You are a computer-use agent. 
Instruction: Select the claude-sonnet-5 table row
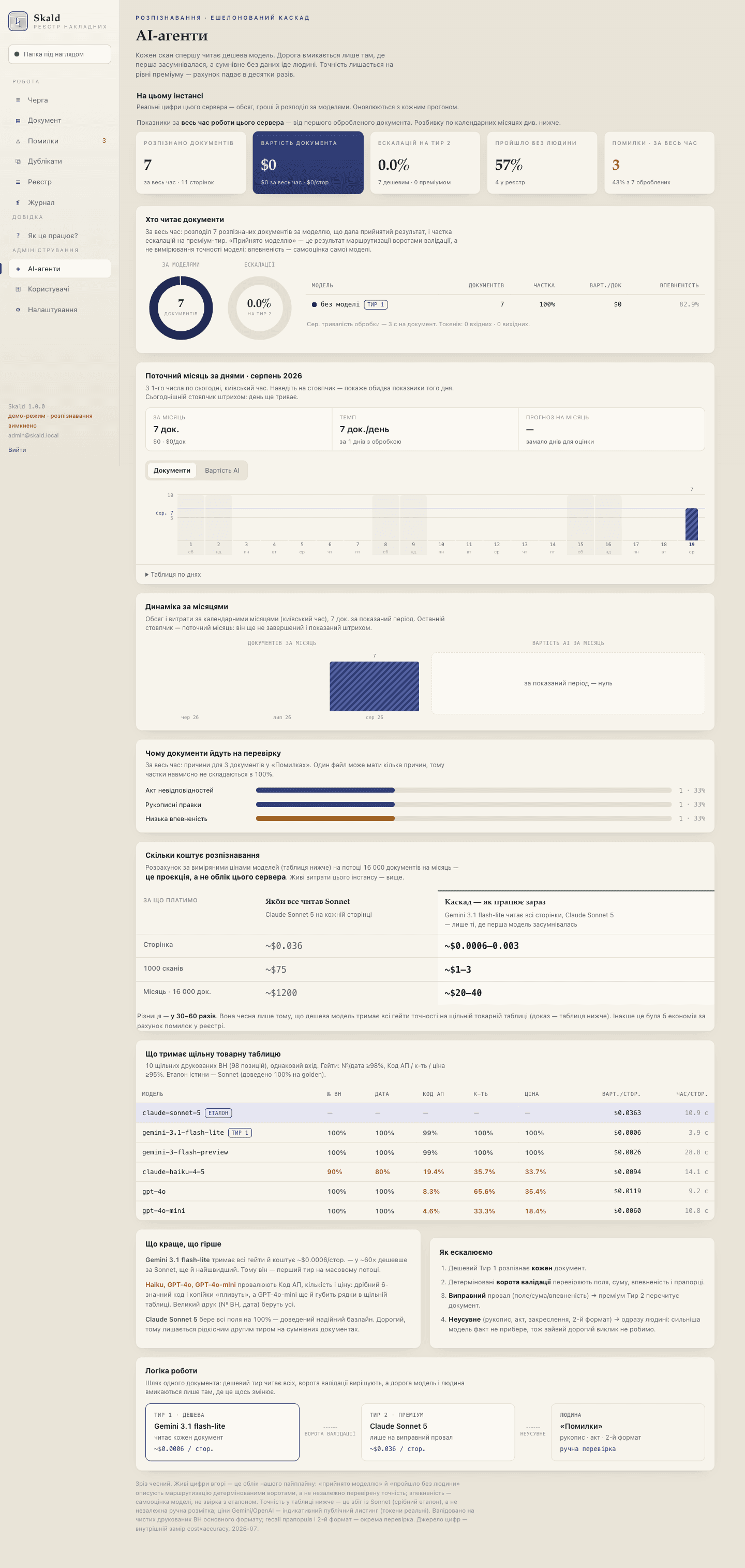[x=425, y=1112]
